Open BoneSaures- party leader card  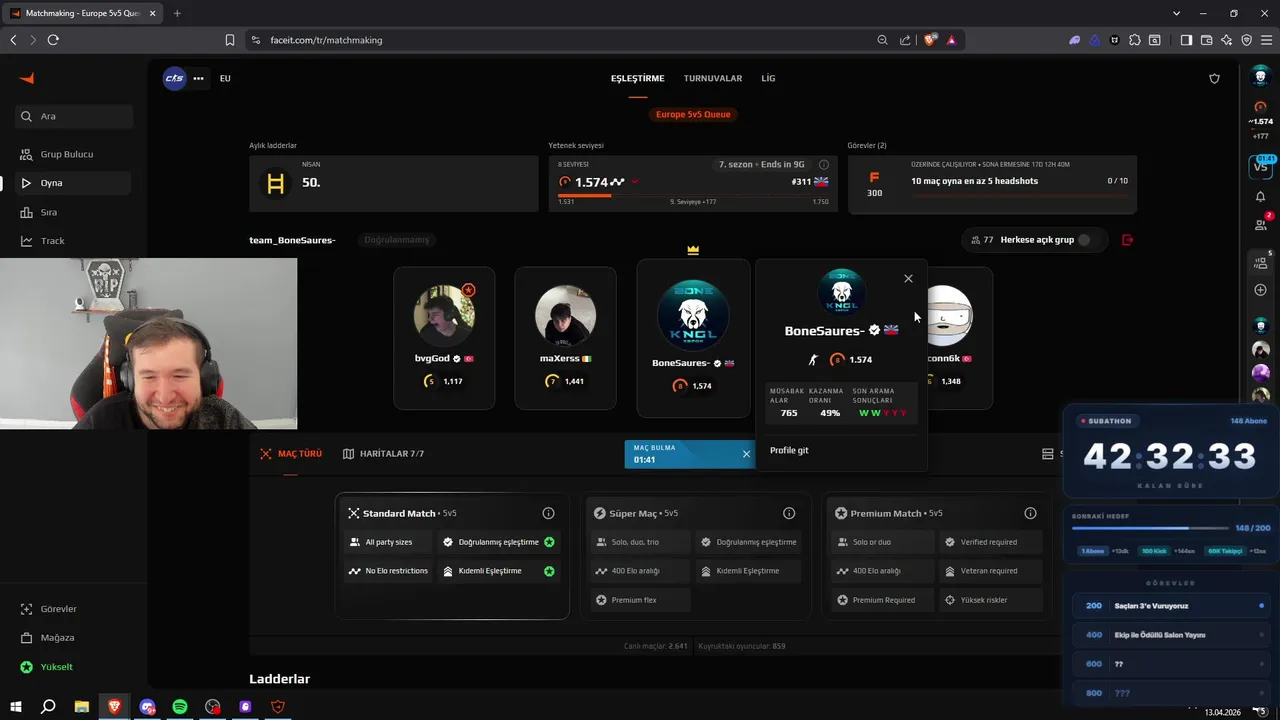coord(693,338)
